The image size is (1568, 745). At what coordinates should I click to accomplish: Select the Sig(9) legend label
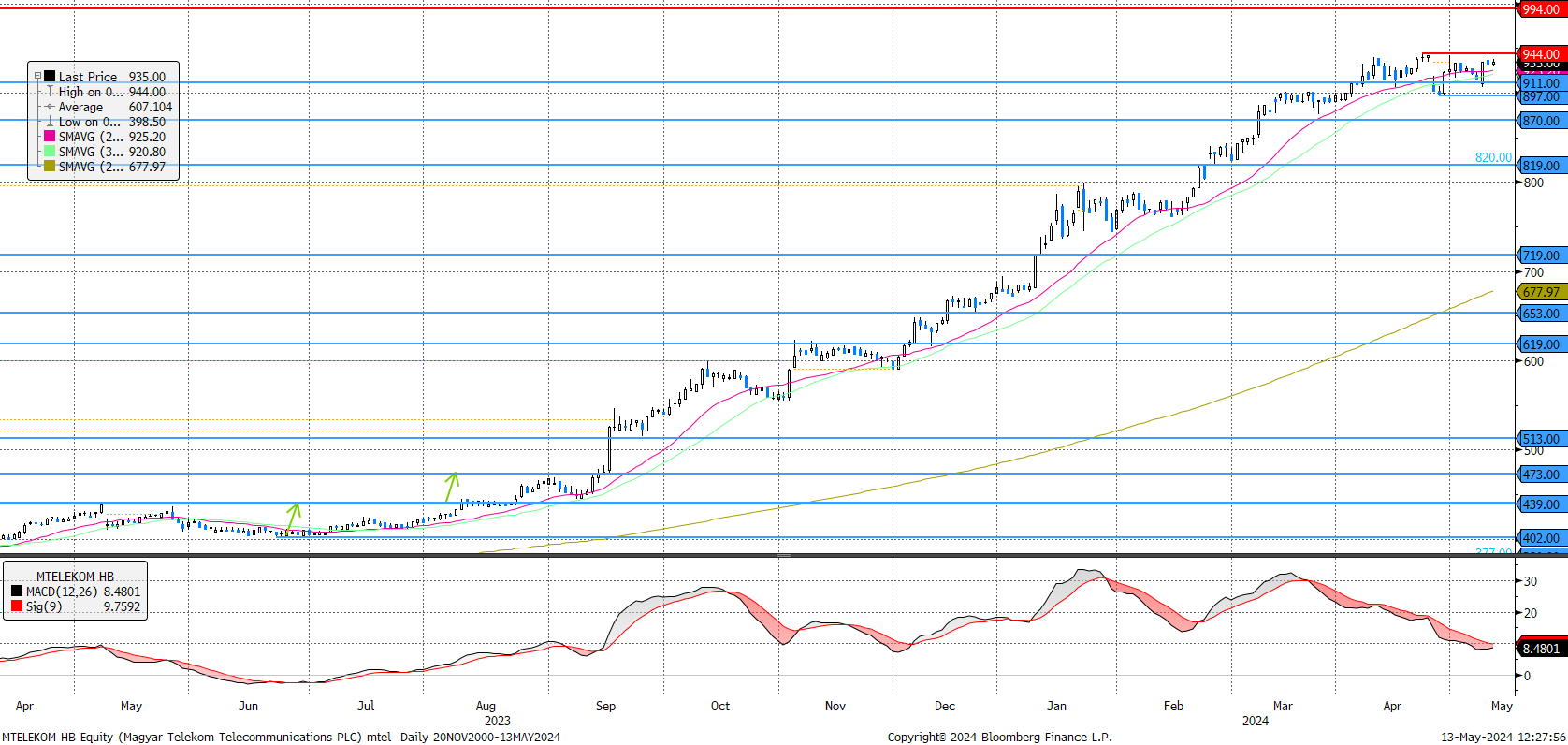(44, 606)
